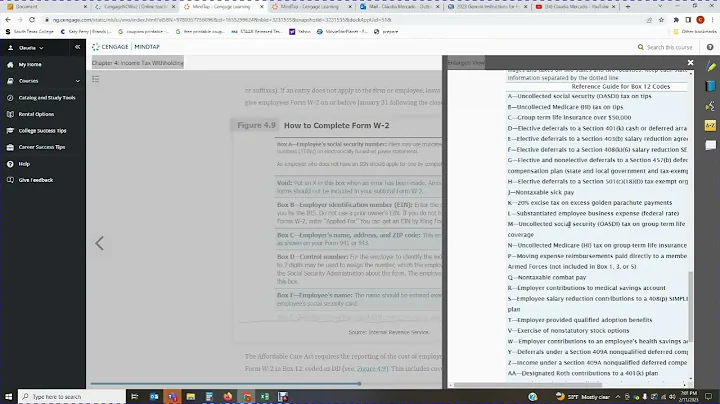This screenshot has width=720, height=404.
Task: Click the 'Q—Nontaxable combat pay' line
Action: pos(546,277)
